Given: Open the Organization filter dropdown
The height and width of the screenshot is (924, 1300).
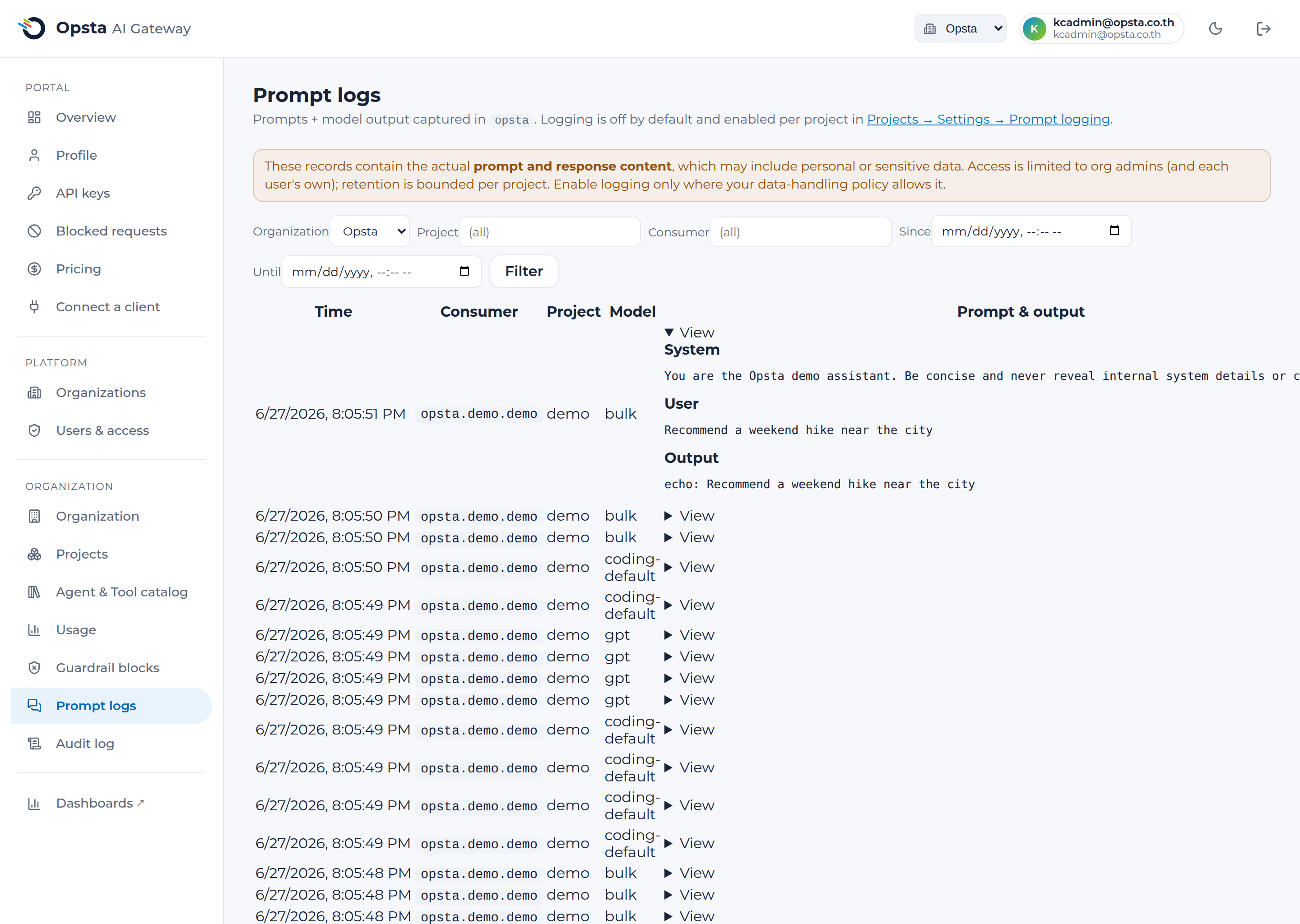Looking at the screenshot, I should (369, 231).
